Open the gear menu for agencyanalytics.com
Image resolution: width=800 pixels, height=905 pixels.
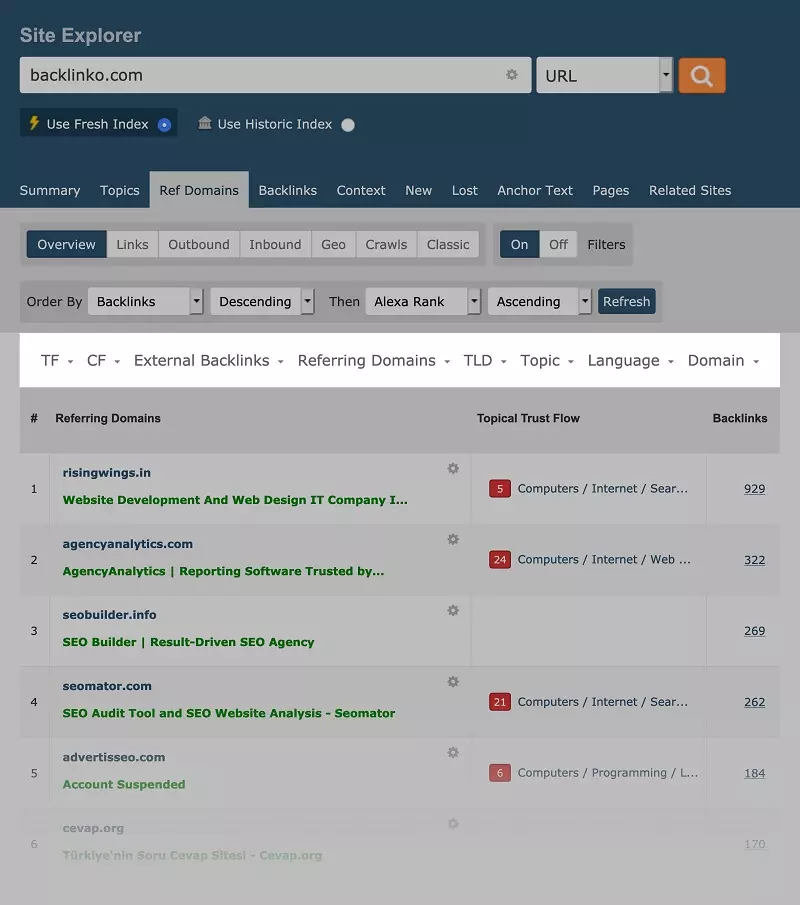click(x=453, y=539)
